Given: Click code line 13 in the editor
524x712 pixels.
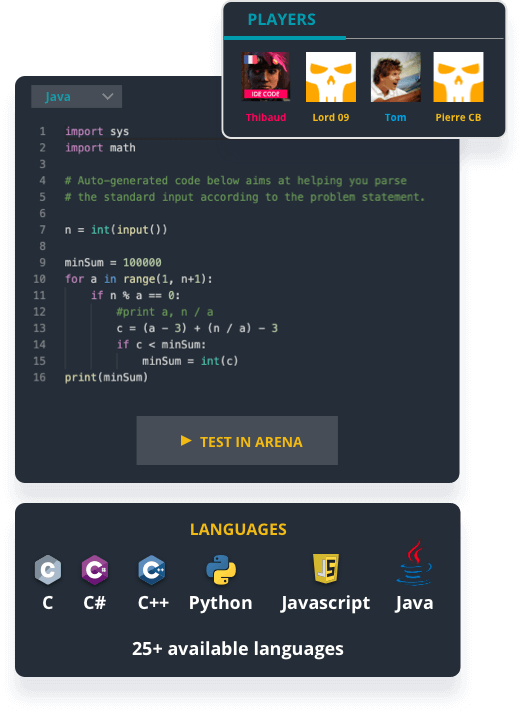Looking at the screenshot, I should click(197, 328).
